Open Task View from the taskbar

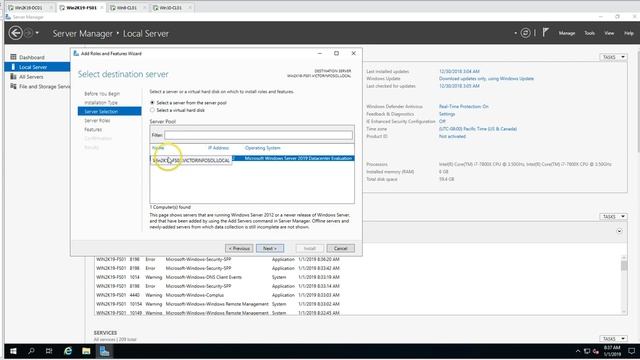point(49,351)
